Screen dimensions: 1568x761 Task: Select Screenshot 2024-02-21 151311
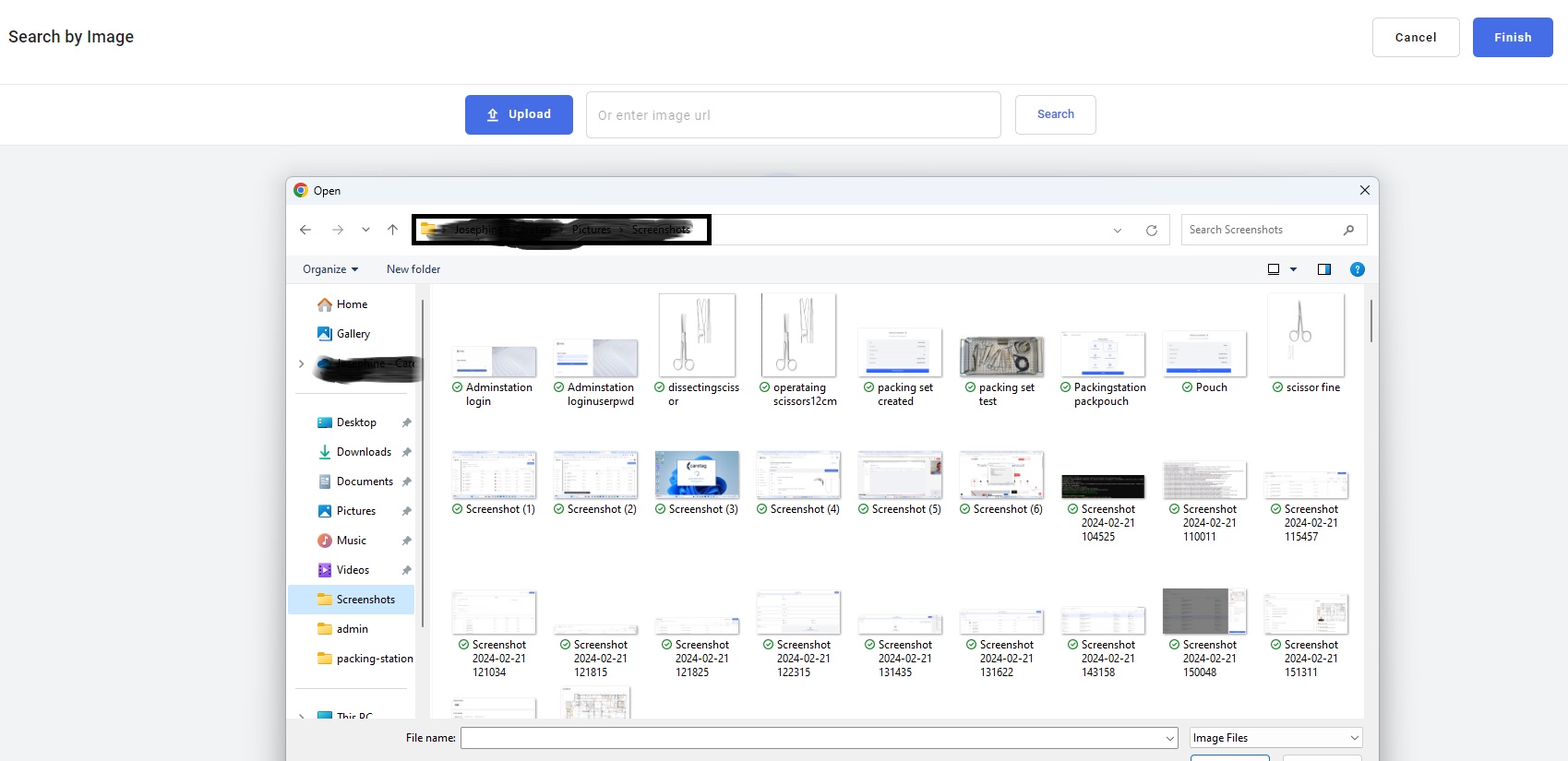pyautogui.click(x=1306, y=637)
